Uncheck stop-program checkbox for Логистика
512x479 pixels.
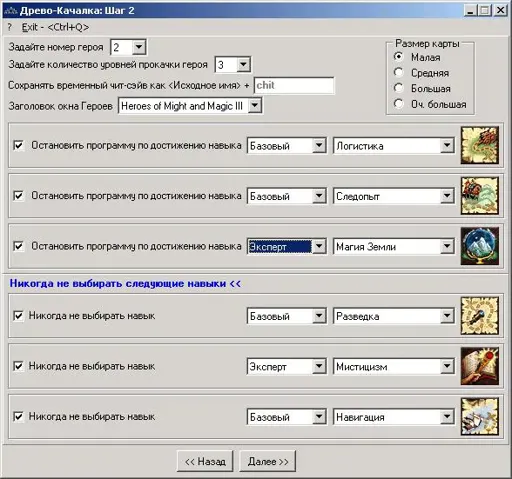tap(18, 146)
